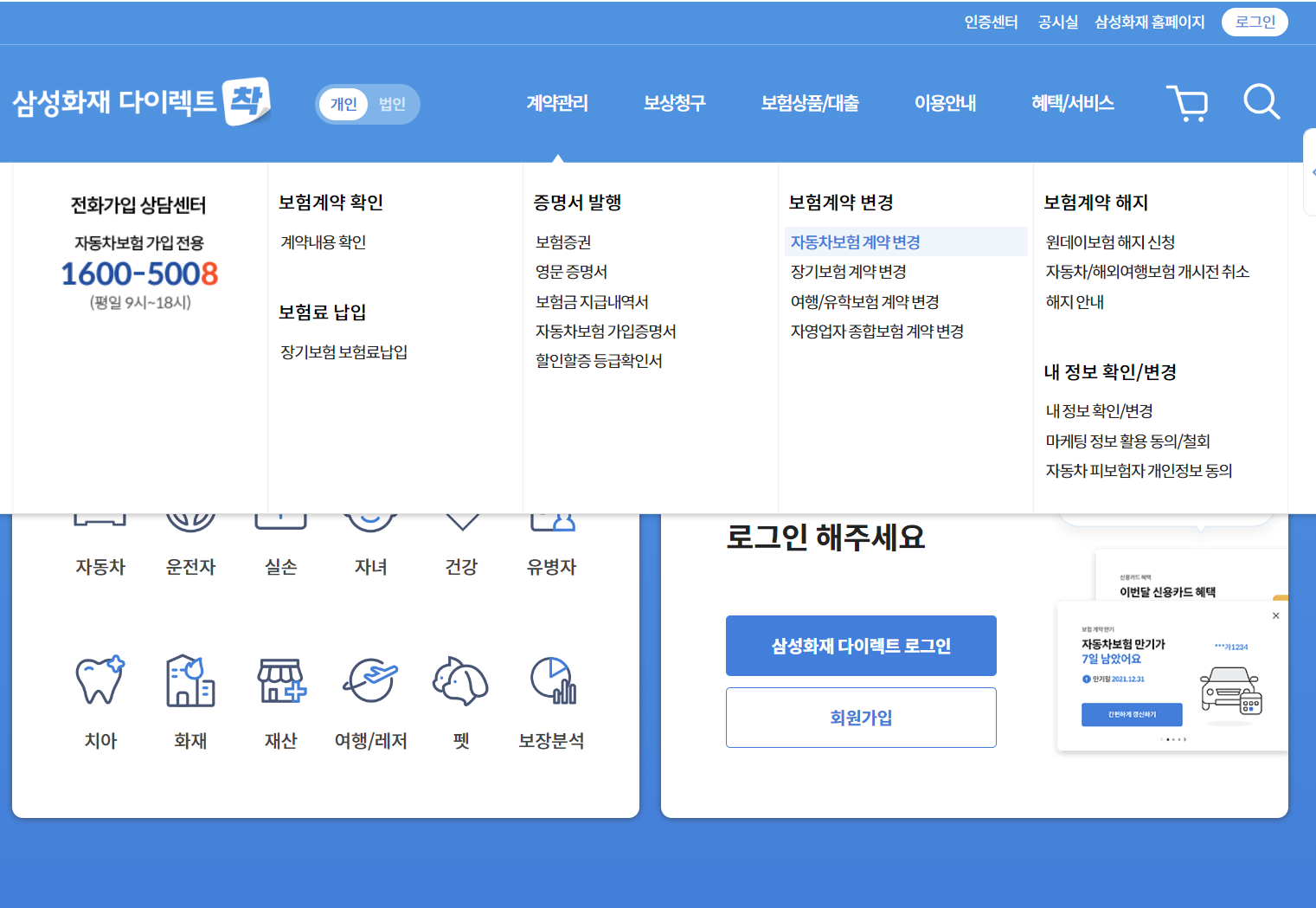Screen dimensions: 1316x908
Task: Click 삼성화재 다이렉트 로그인 button
Action: coord(861,646)
